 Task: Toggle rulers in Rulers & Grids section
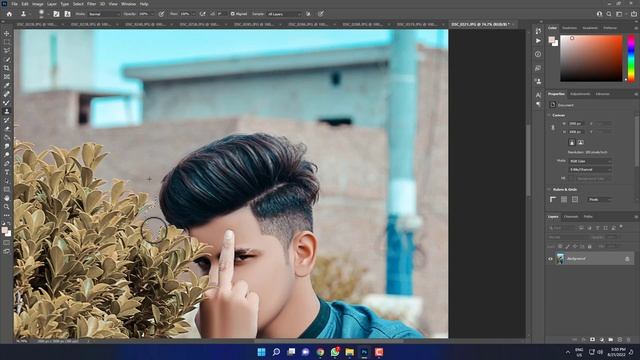pos(553,200)
